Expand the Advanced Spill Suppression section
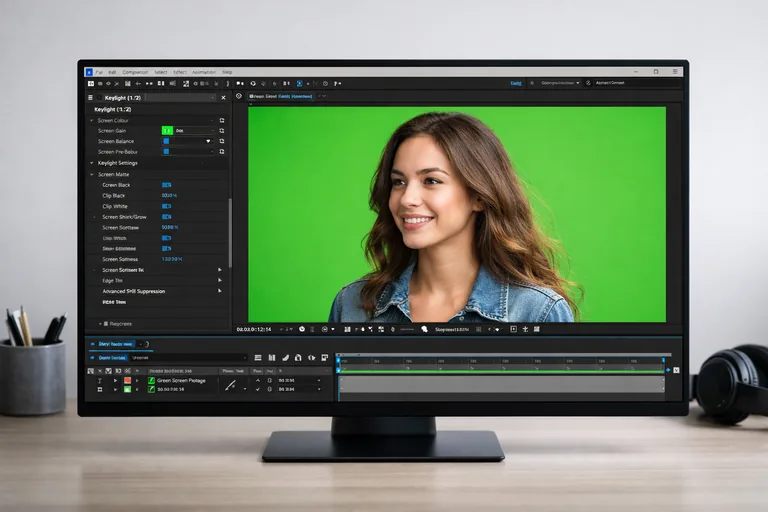Image resolution: width=768 pixels, height=512 pixels. click(x=219, y=291)
